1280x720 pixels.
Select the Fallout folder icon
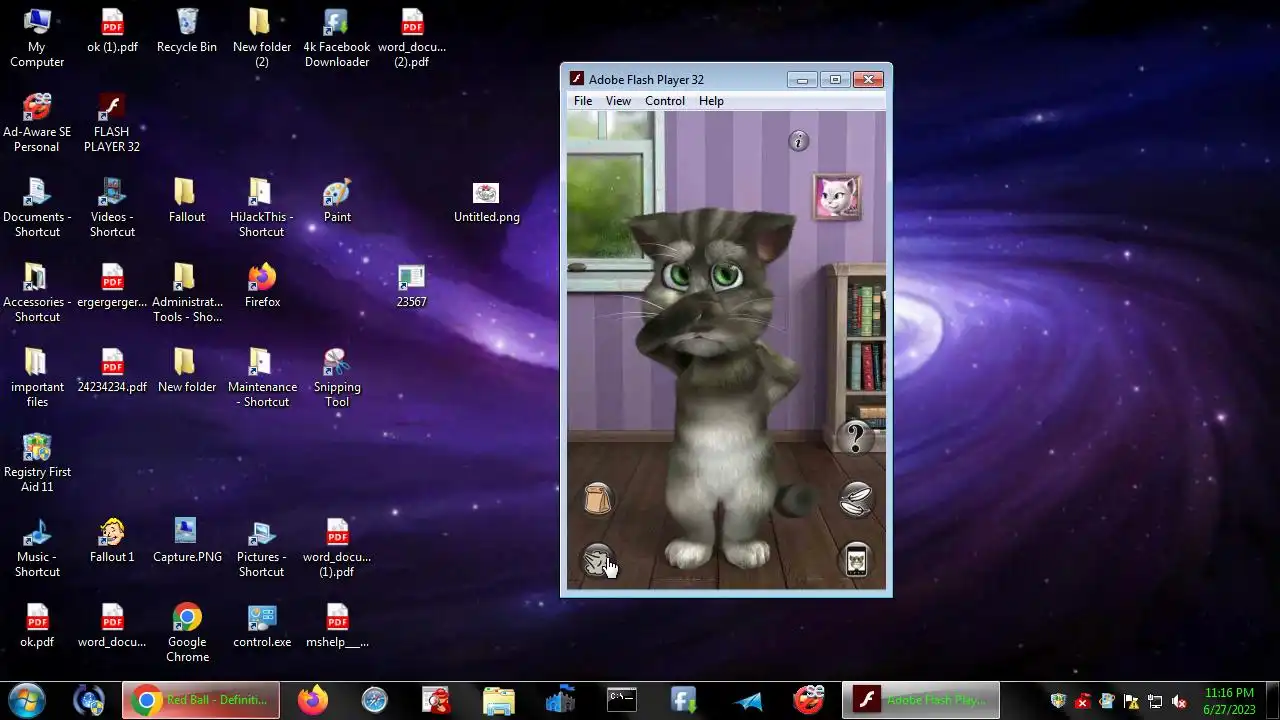pos(187,201)
